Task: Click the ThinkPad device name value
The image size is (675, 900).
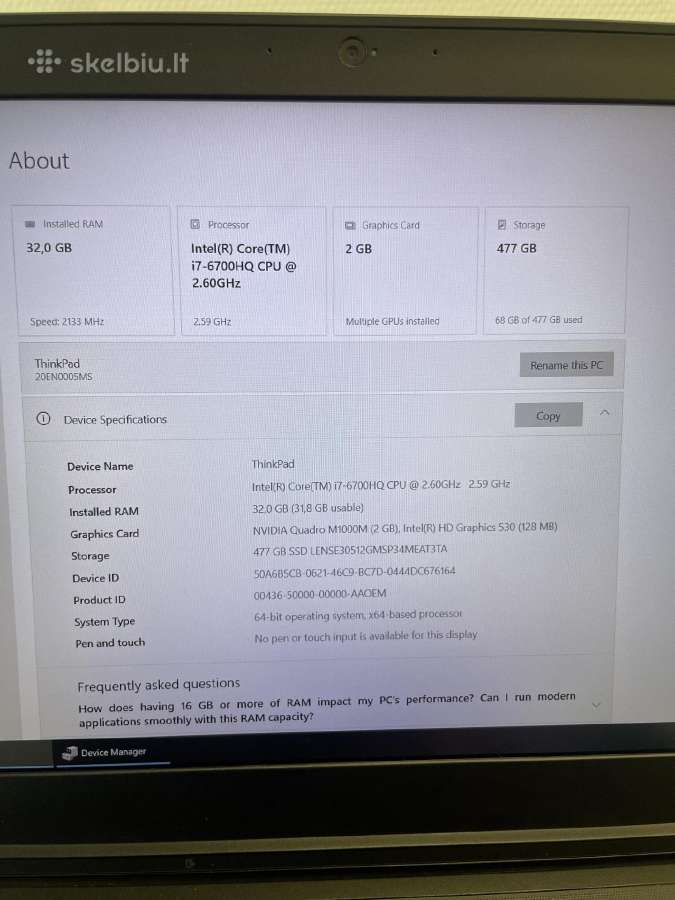Action: point(273,464)
